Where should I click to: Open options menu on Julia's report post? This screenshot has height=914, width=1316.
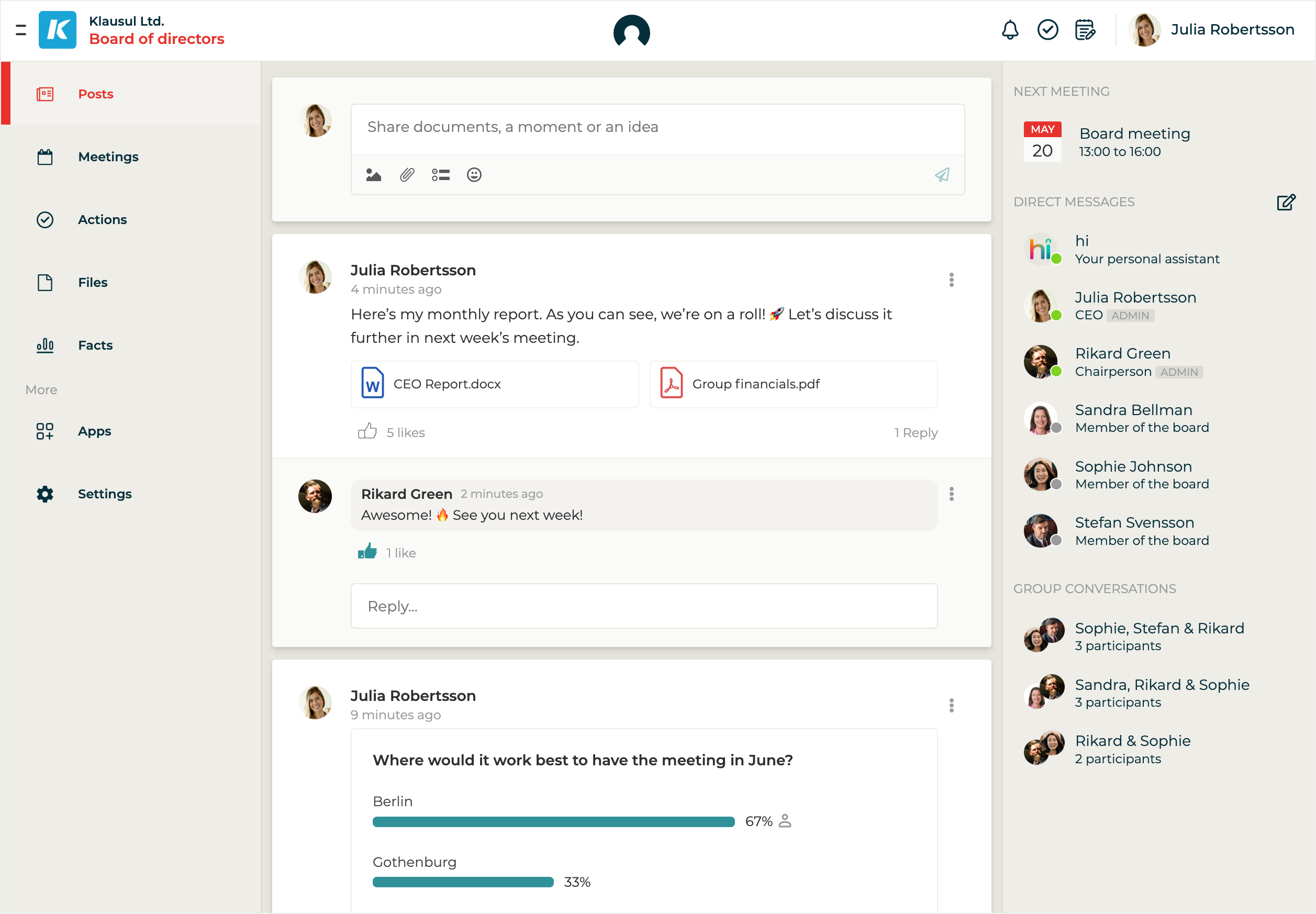(951, 280)
